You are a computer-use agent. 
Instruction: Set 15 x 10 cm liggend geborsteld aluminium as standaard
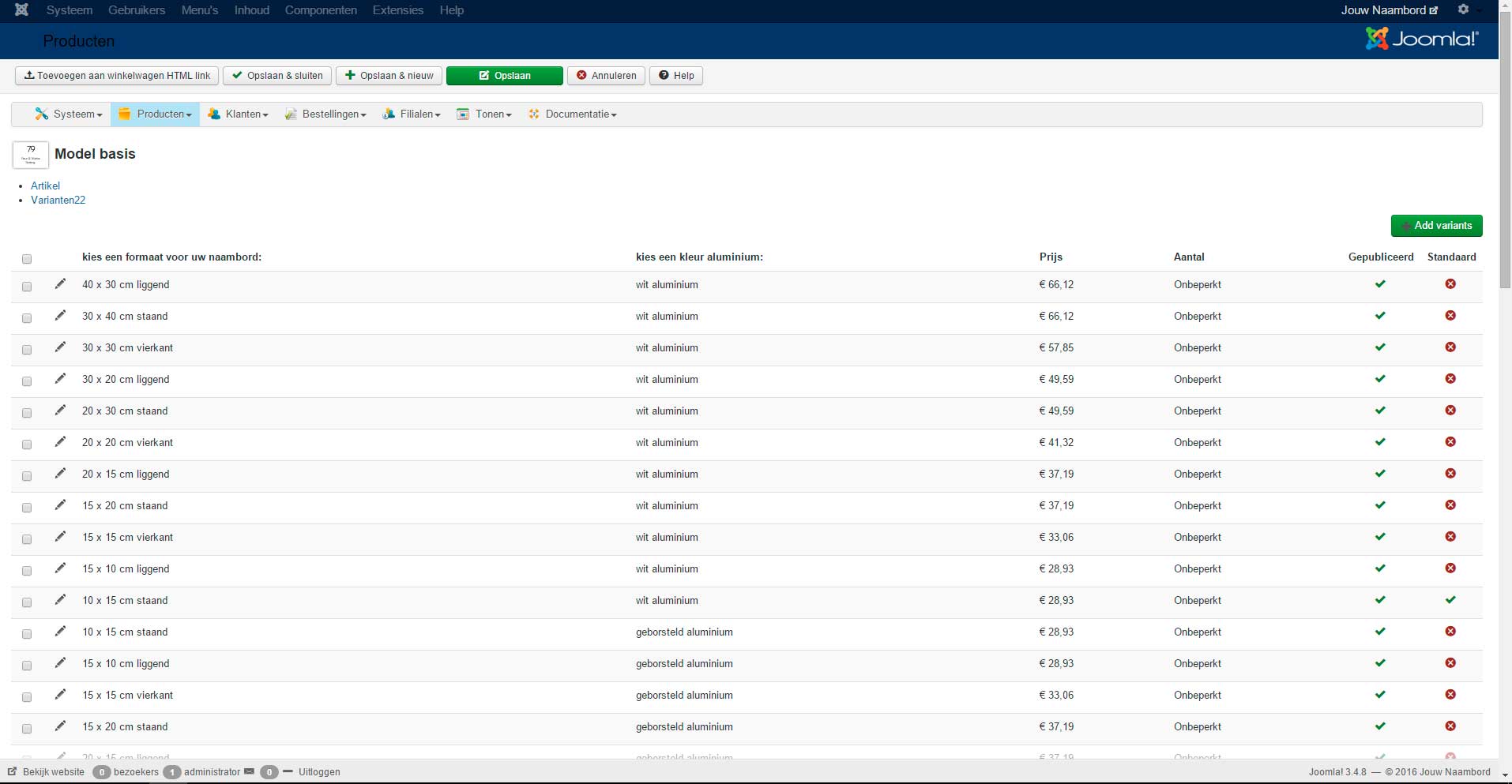[x=1450, y=663]
